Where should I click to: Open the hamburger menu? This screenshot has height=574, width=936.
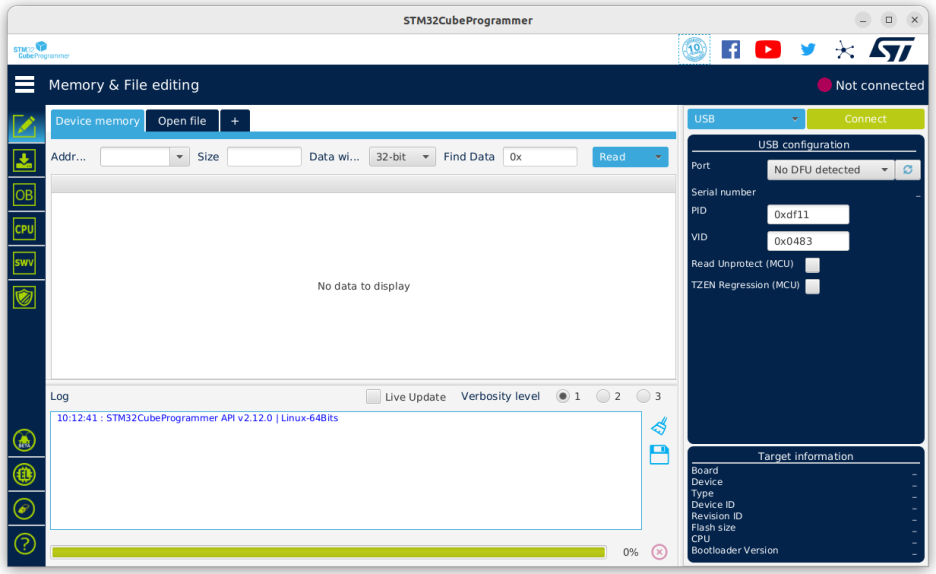pos(24,85)
